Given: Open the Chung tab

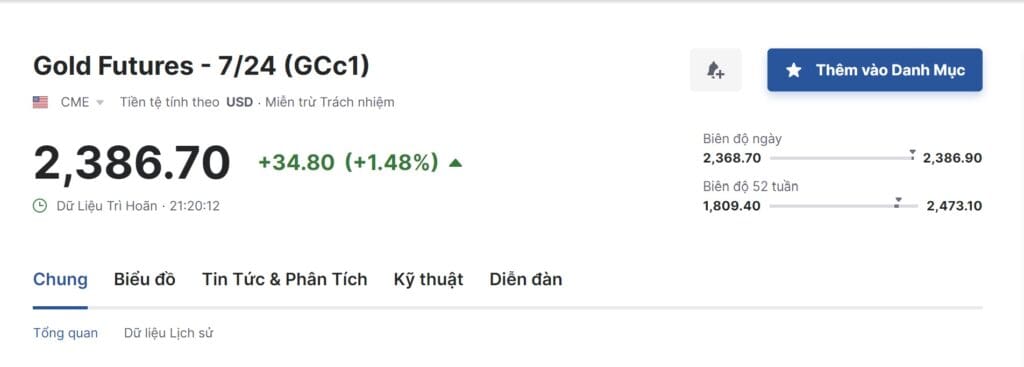Looking at the screenshot, I should point(60,279).
